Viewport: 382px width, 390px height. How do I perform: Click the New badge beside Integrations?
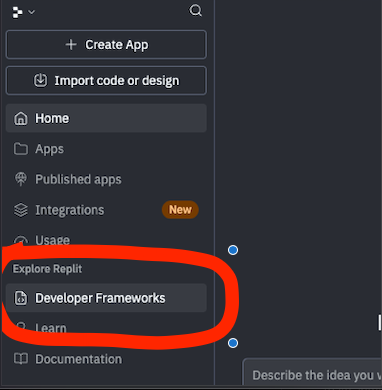[180, 210]
